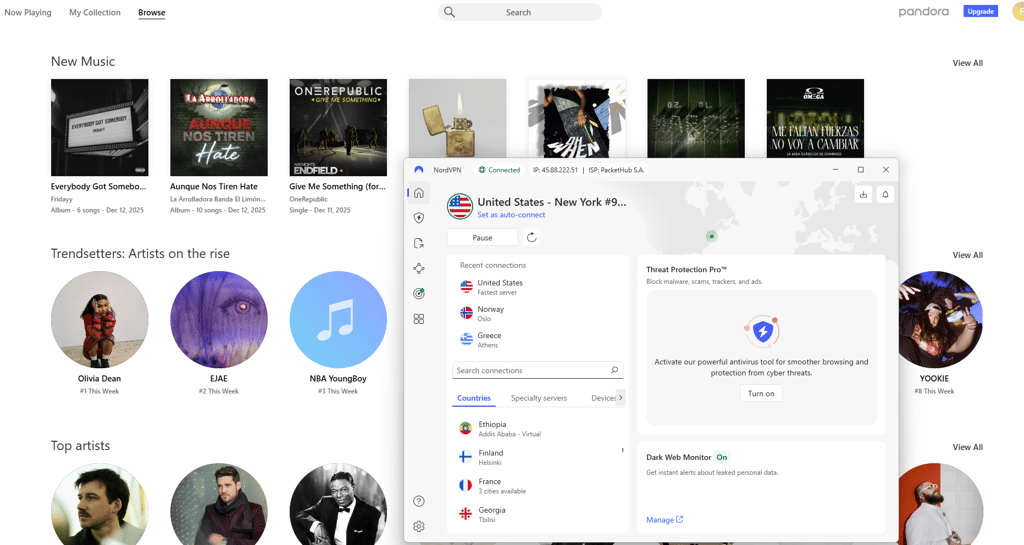1024x545 pixels.
Task: Click the Finland flag icon
Action: click(466, 457)
